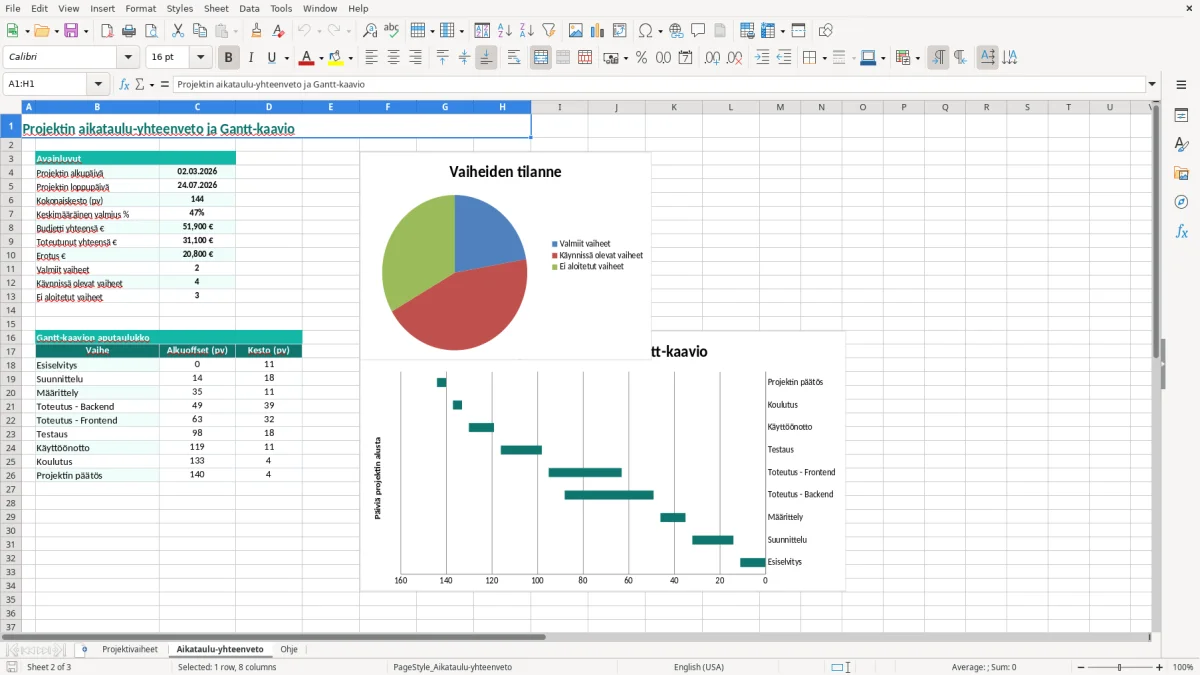The width and height of the screenshot is (1200, 675).
Task: Toggle Merge and Center Cells
Action: tap(541, 58)
